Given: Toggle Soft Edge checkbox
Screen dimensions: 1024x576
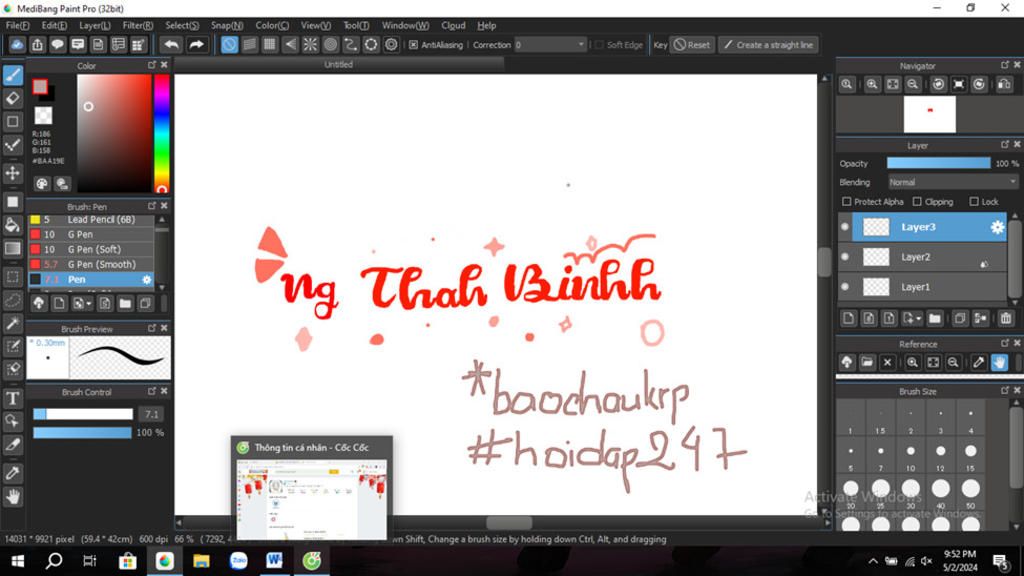Looking at the screenshot, I should pyautogui.click(x=599, y=44).
